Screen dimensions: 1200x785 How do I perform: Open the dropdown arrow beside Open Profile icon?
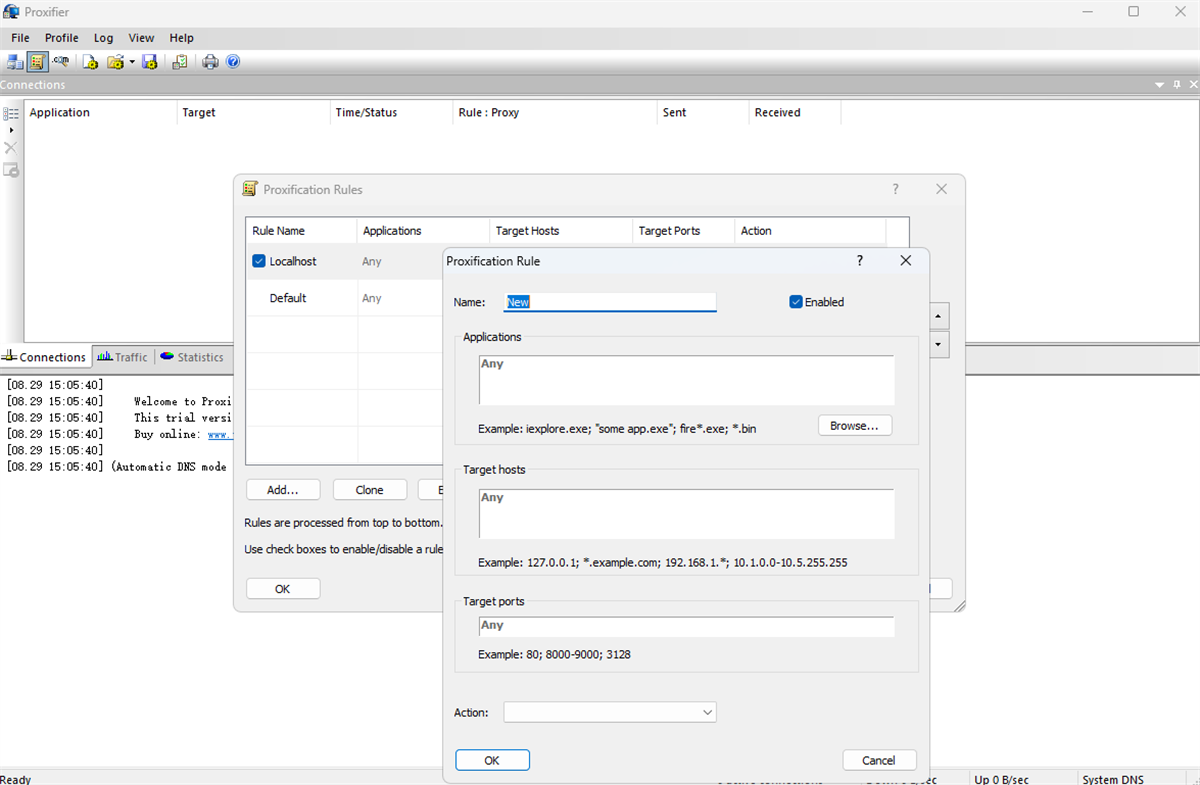click(x=132, y=62)
